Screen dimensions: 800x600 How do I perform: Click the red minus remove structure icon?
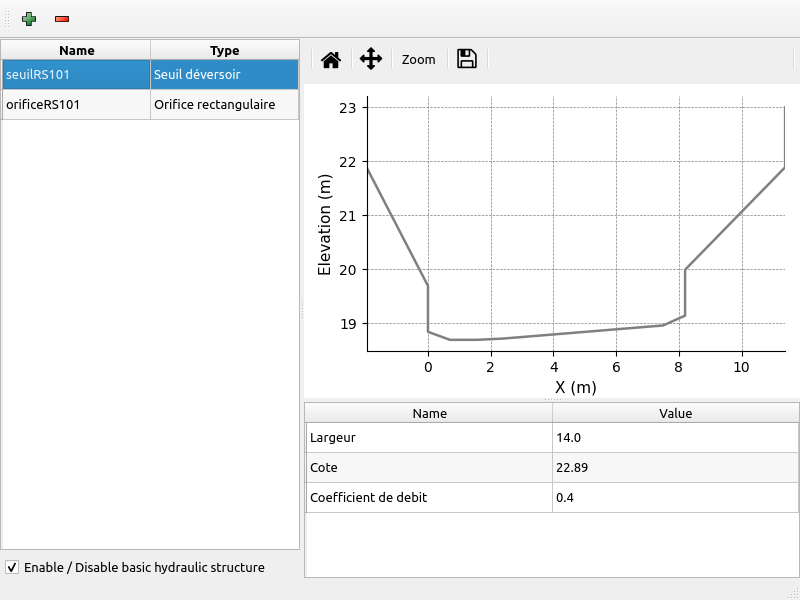[62, 19]
